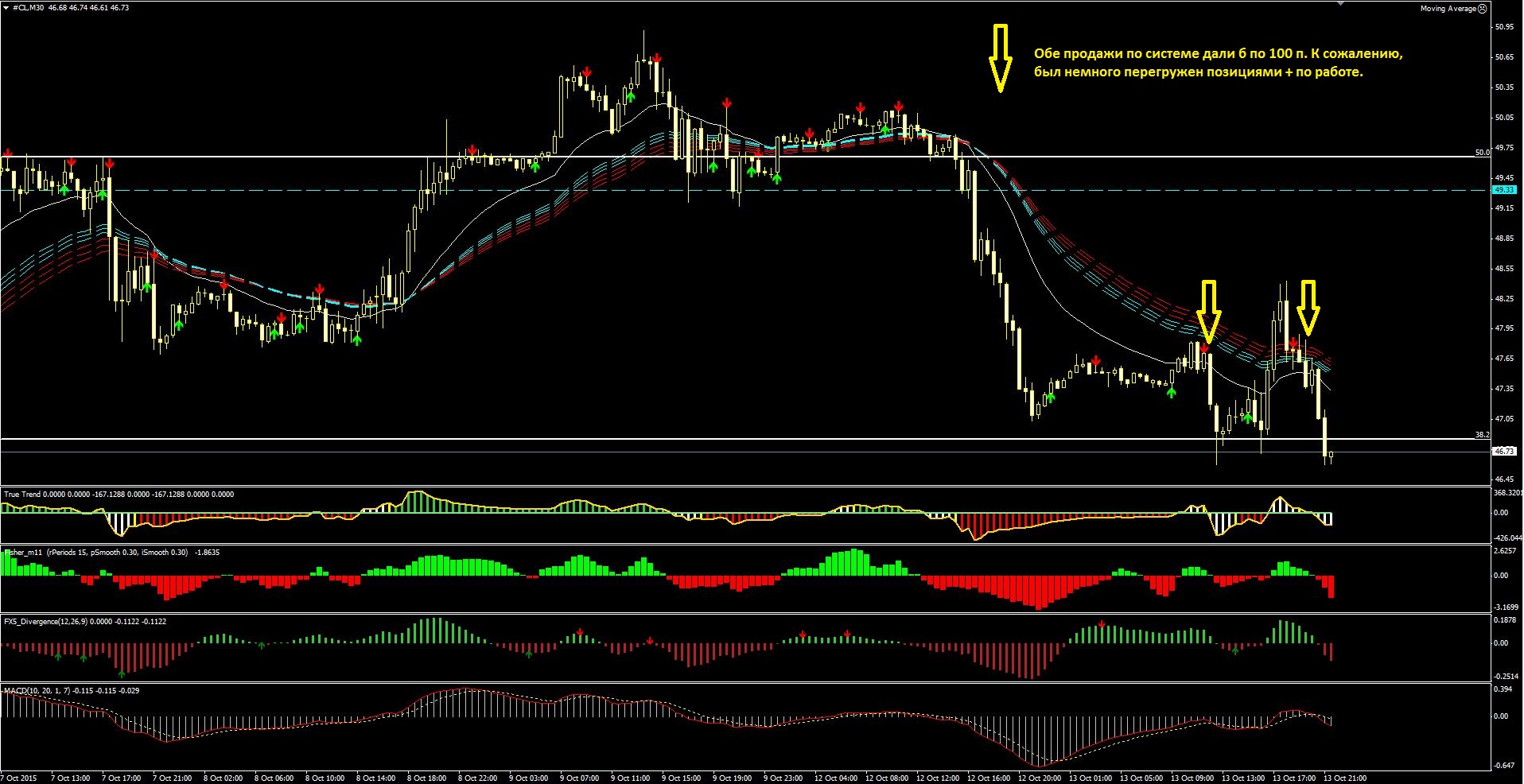Click the 0.394 MACD scale value
This screenshot has height=784, width=1524.
[x=1503, y=689]
